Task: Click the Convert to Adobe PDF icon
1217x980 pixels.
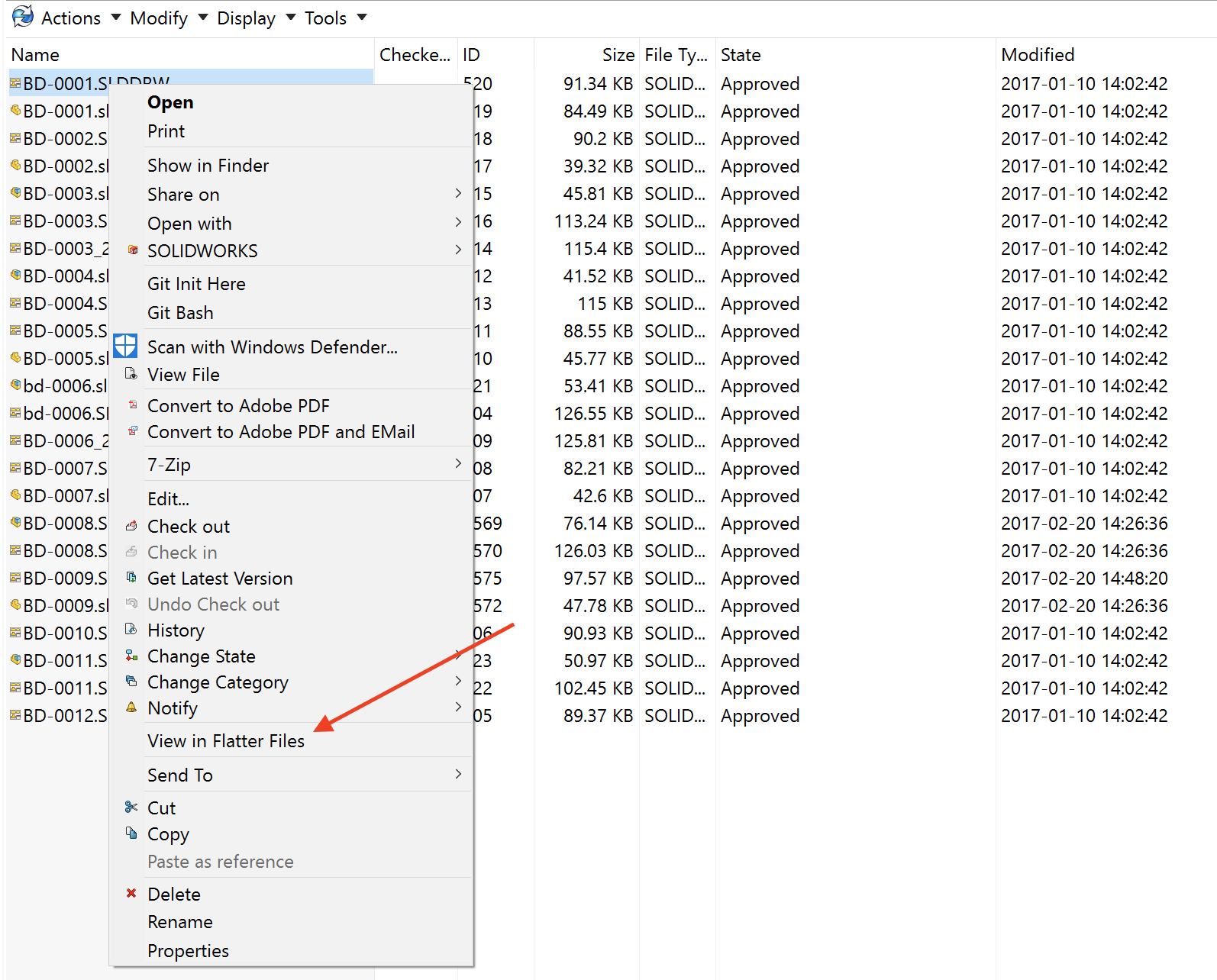Action: point(133,405)
